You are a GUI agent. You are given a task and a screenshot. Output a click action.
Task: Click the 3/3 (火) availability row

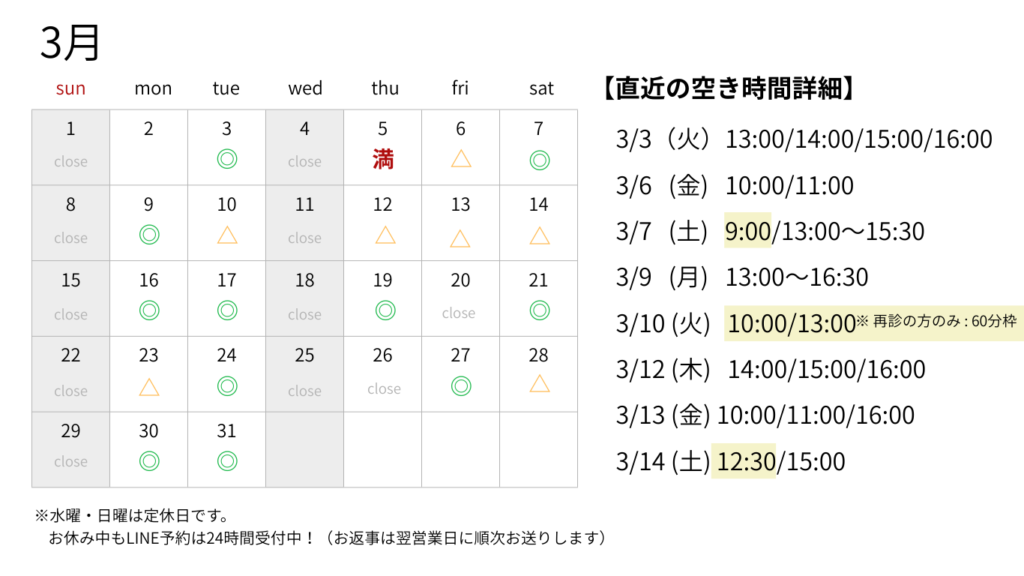click(x=804, y=139)
